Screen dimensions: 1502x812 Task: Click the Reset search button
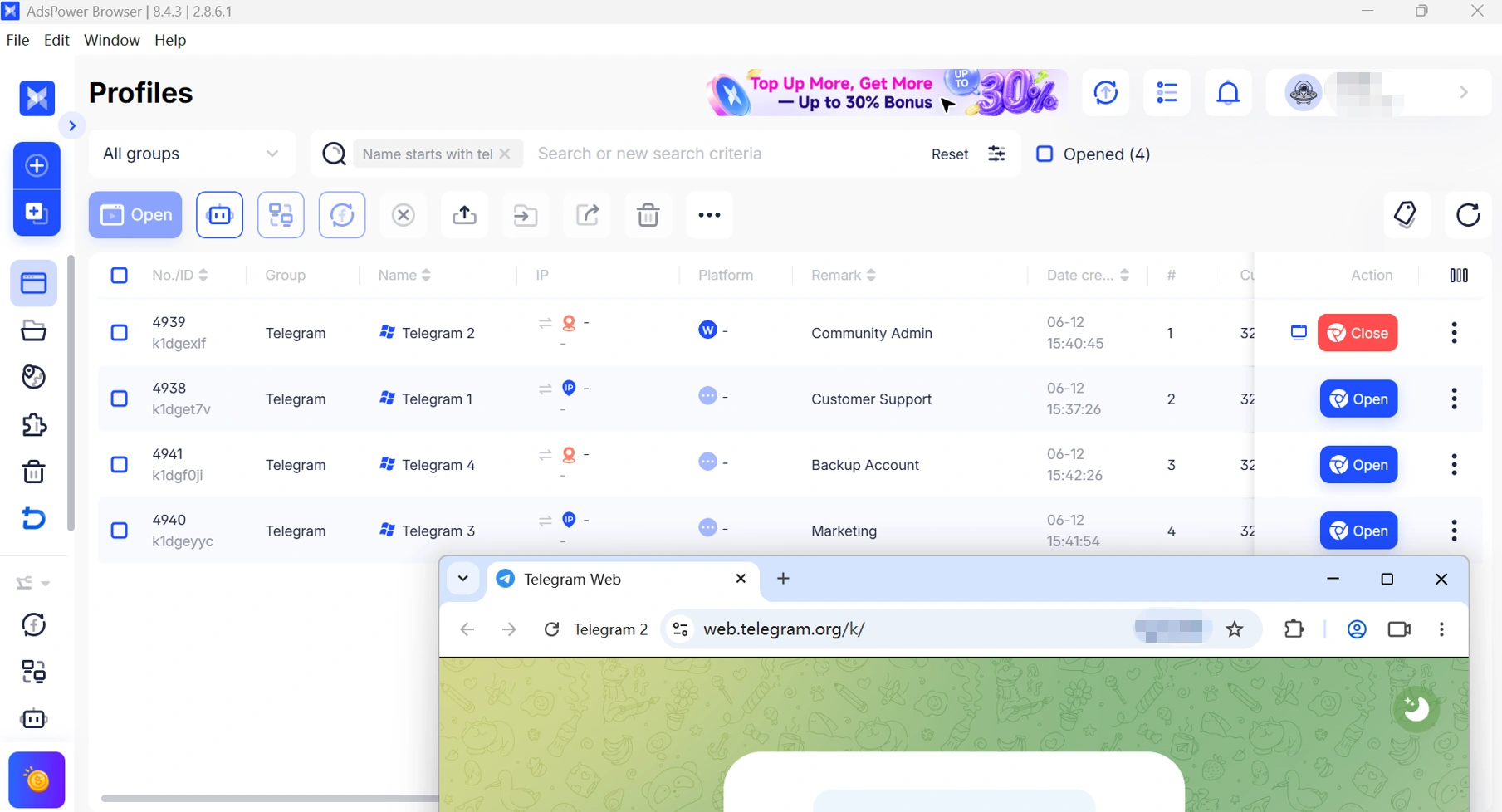pos(950,154)
